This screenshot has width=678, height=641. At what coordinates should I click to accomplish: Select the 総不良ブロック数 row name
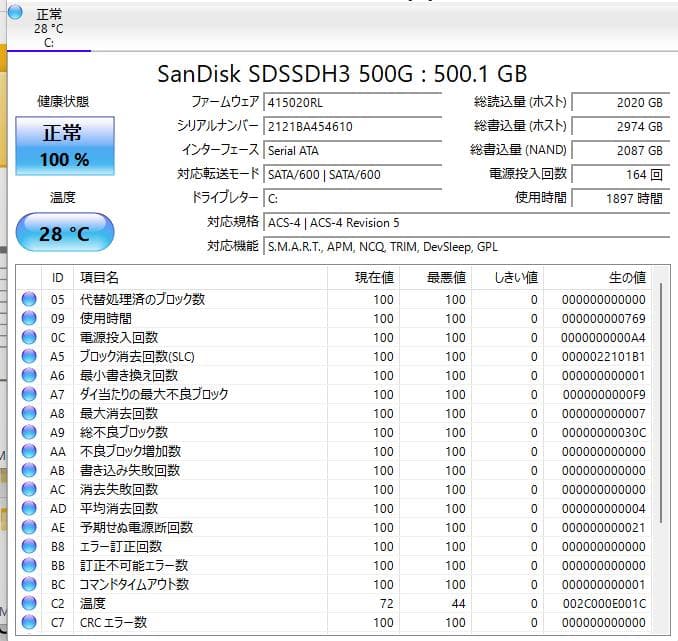(124, 433)
